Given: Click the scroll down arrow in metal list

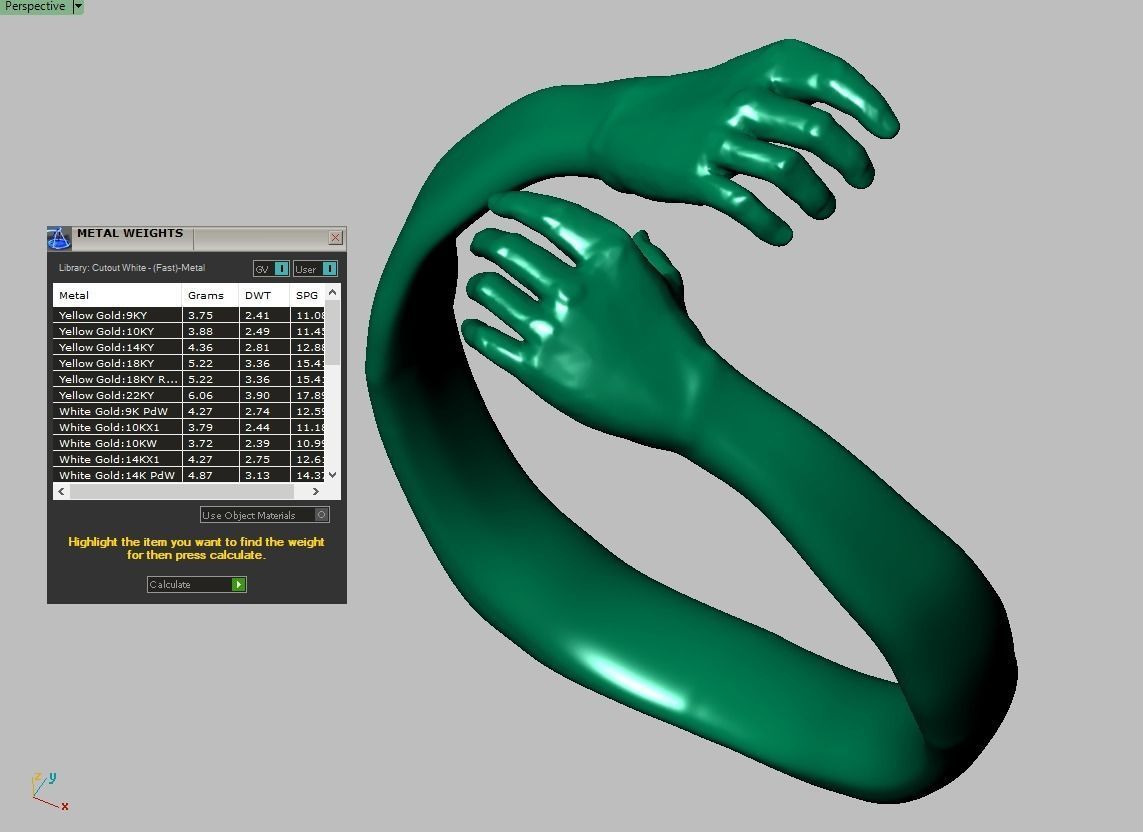Looking at the screenshot, I should (x=332, y=475).
